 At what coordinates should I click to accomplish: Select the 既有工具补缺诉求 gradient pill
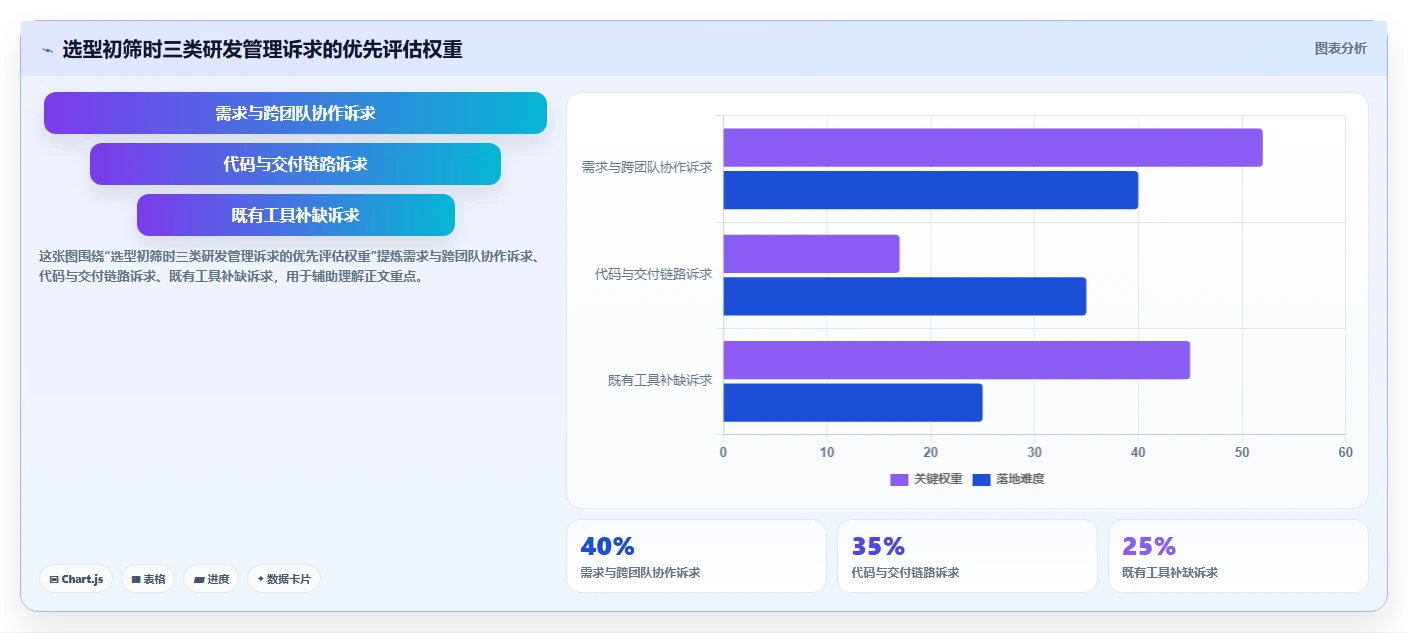click(295, 215)
